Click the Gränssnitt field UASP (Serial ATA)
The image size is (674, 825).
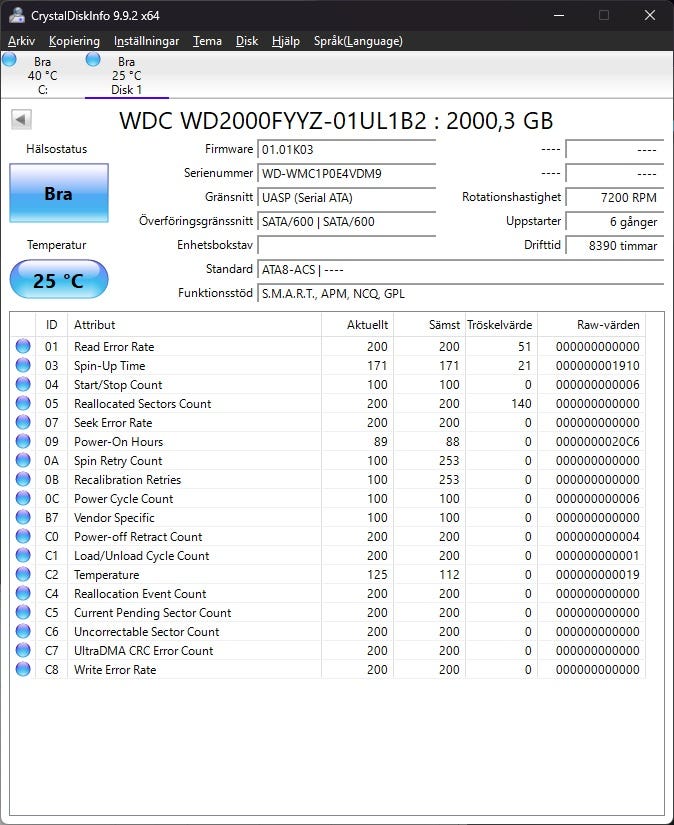[x=346, y=198]
